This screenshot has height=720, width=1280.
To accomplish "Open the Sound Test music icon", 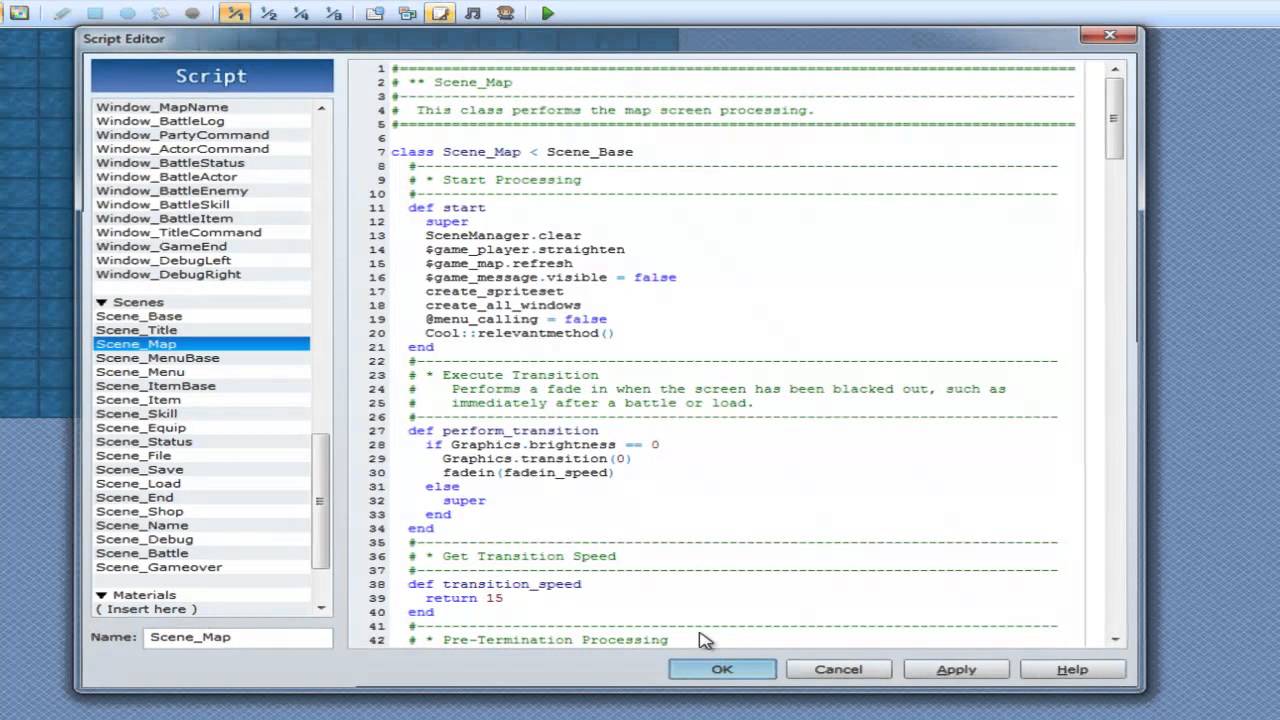I will [x=473, y=13].
